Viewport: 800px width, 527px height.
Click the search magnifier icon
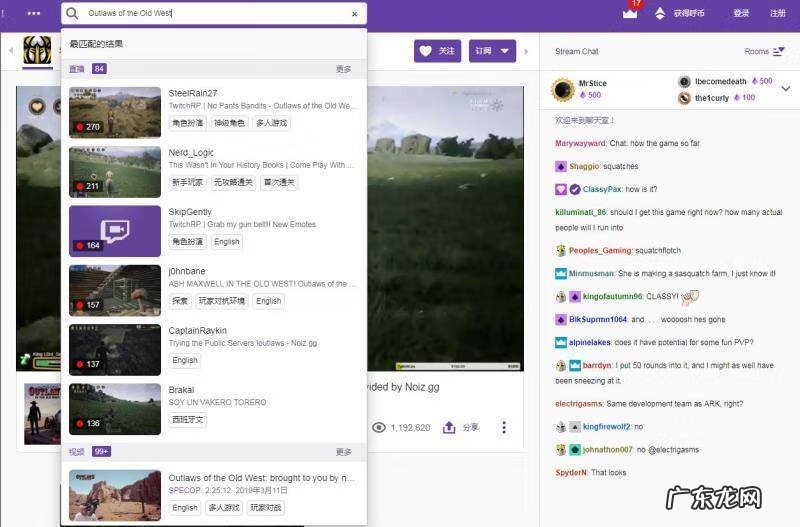[x=72, y=13]
